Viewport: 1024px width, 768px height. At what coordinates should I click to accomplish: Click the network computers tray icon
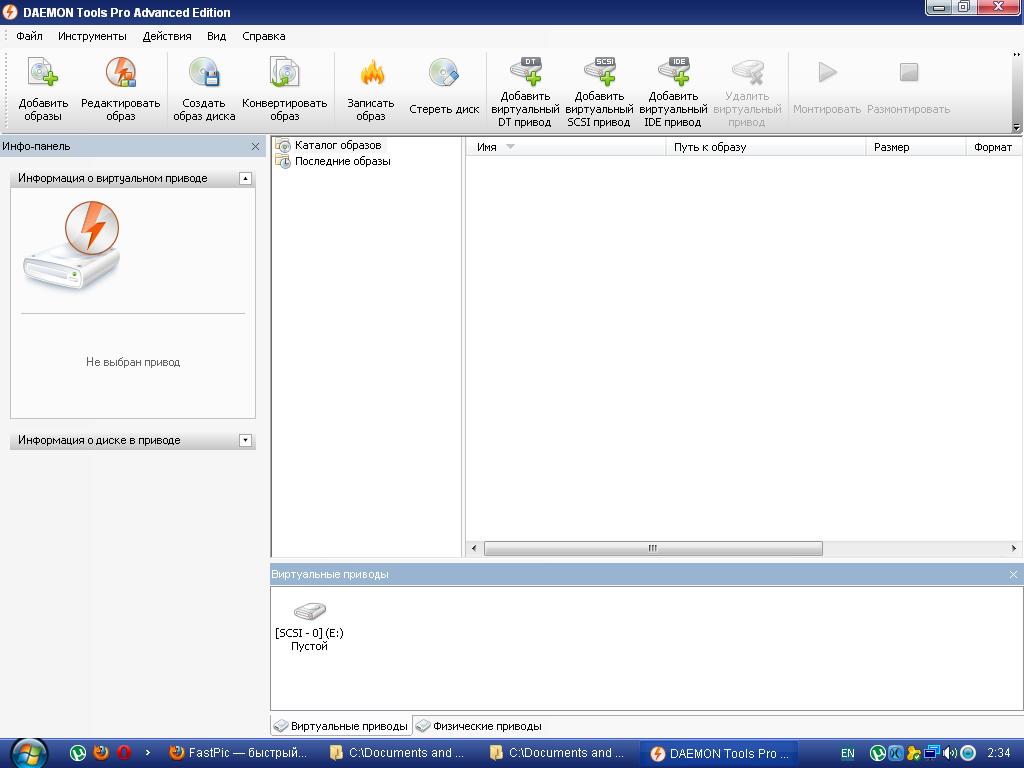pyautogui.click(x=932, y=753)
